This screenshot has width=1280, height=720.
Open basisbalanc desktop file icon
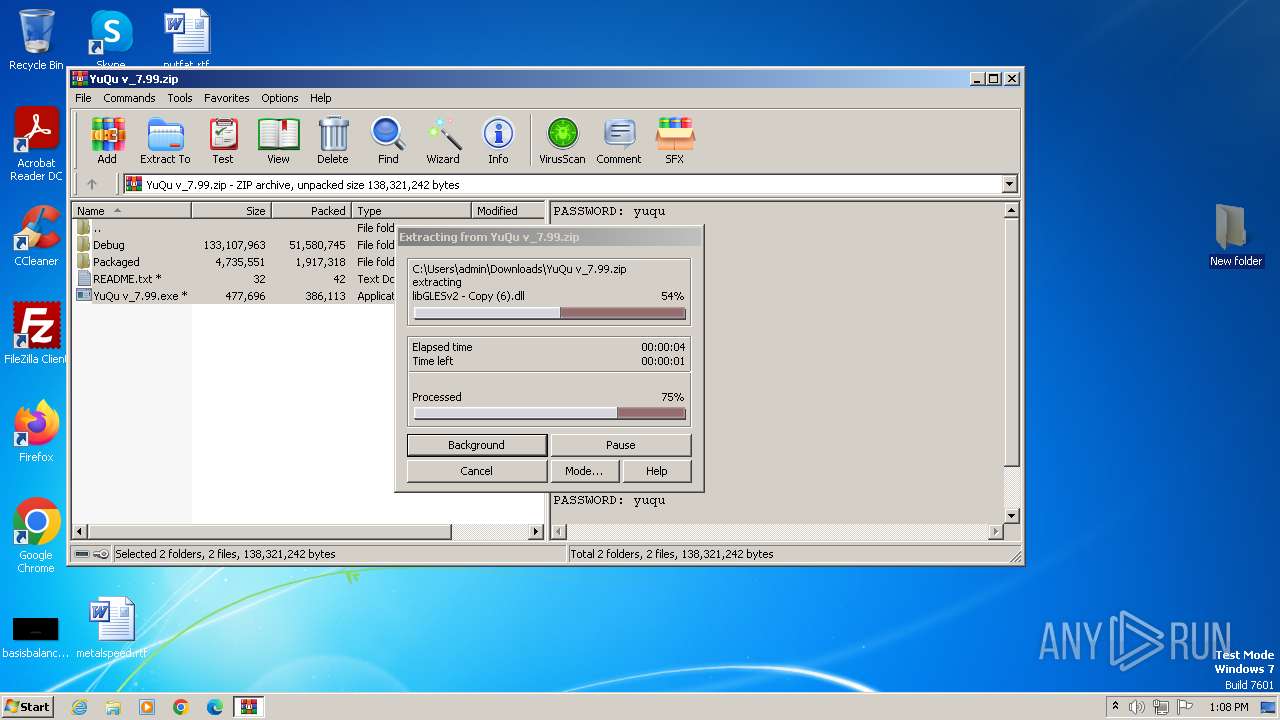36,636
